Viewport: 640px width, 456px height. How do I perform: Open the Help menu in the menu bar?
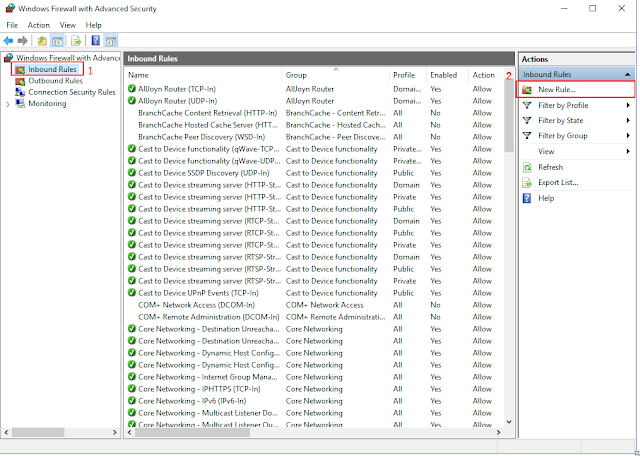coord(93,25)
